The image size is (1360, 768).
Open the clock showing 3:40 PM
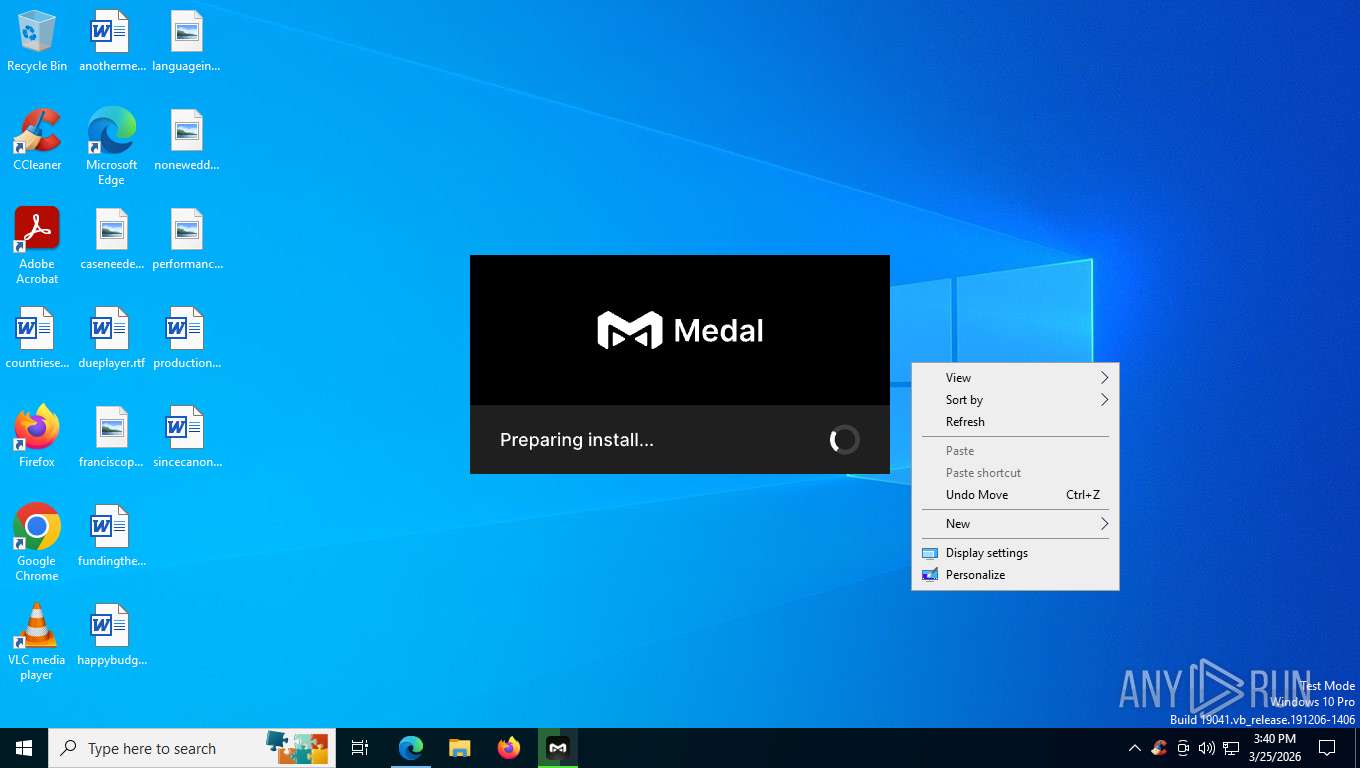point(1274,748)
